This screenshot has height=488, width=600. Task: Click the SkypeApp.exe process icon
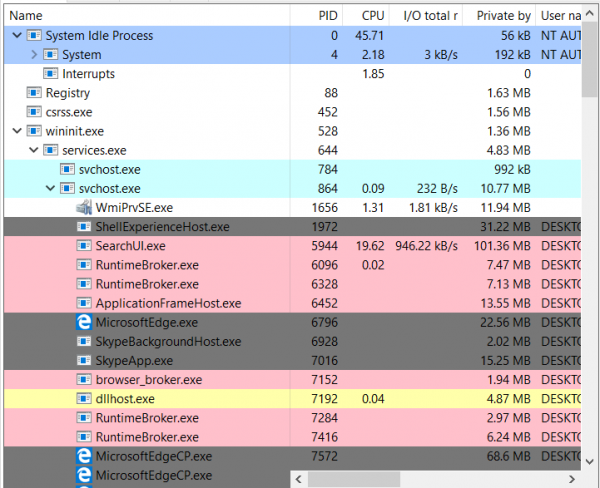point(85,360)
